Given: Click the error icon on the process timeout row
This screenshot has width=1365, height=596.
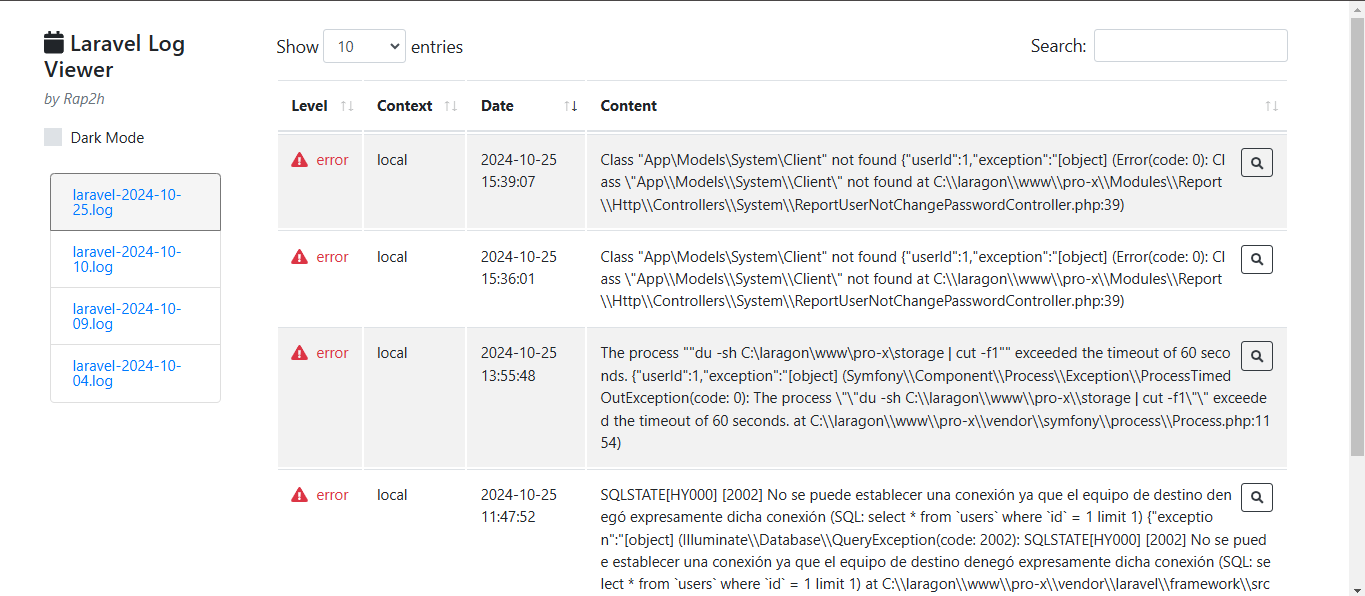Looking at the screenshot, I should pos(299,352).
